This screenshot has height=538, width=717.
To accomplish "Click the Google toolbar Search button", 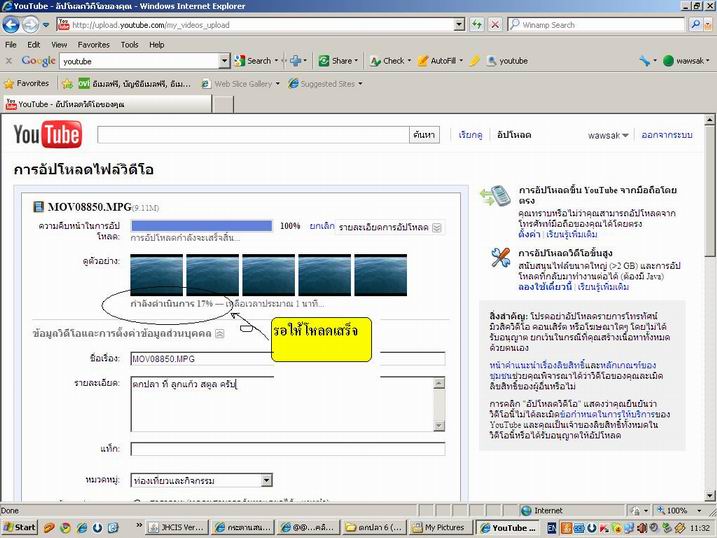I will (x=254, y=61).
